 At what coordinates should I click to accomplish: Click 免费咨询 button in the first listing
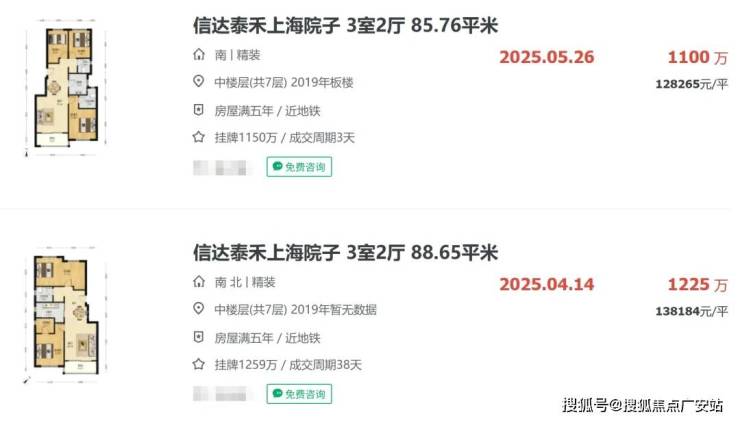299,167
